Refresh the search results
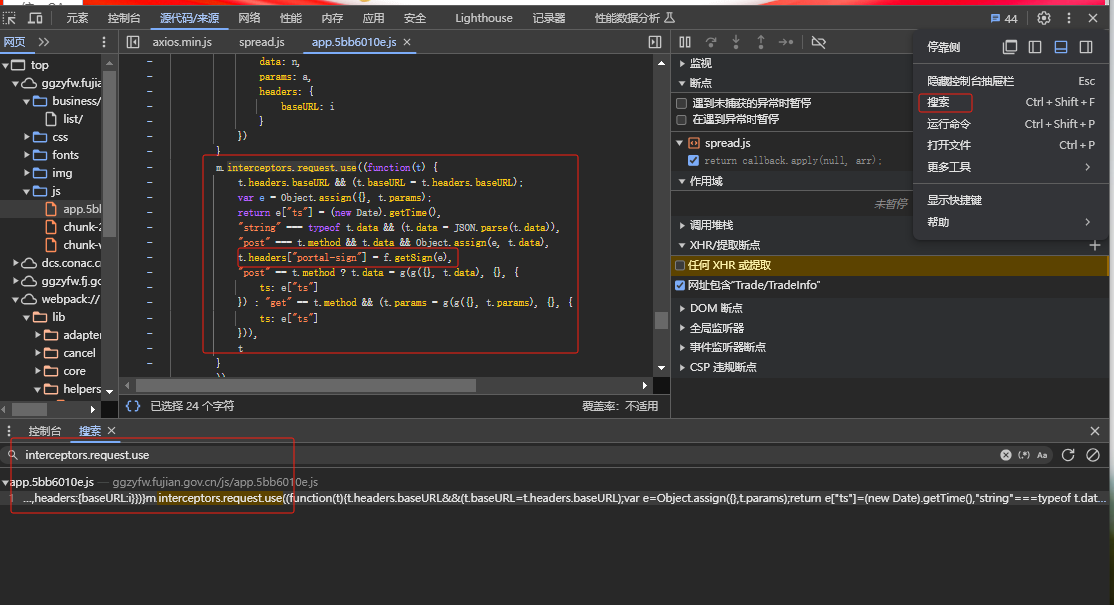 [x=1068, y=455]
